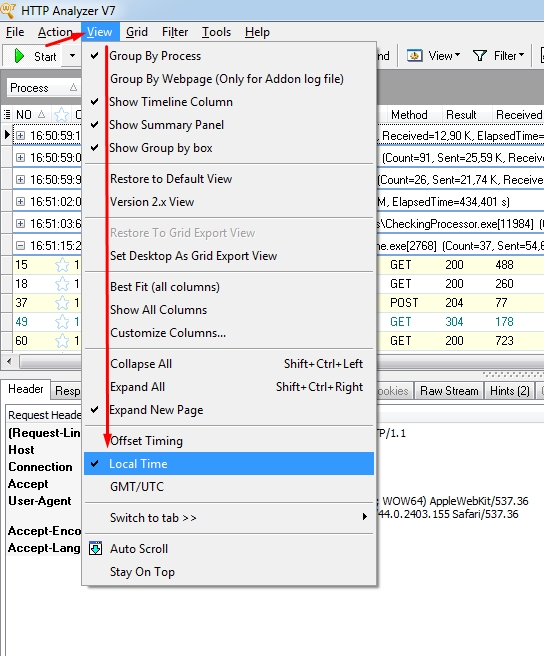This screenshot has width=544, height=656.
Task: Toggle Group By Process option
Action: point(229,56)
